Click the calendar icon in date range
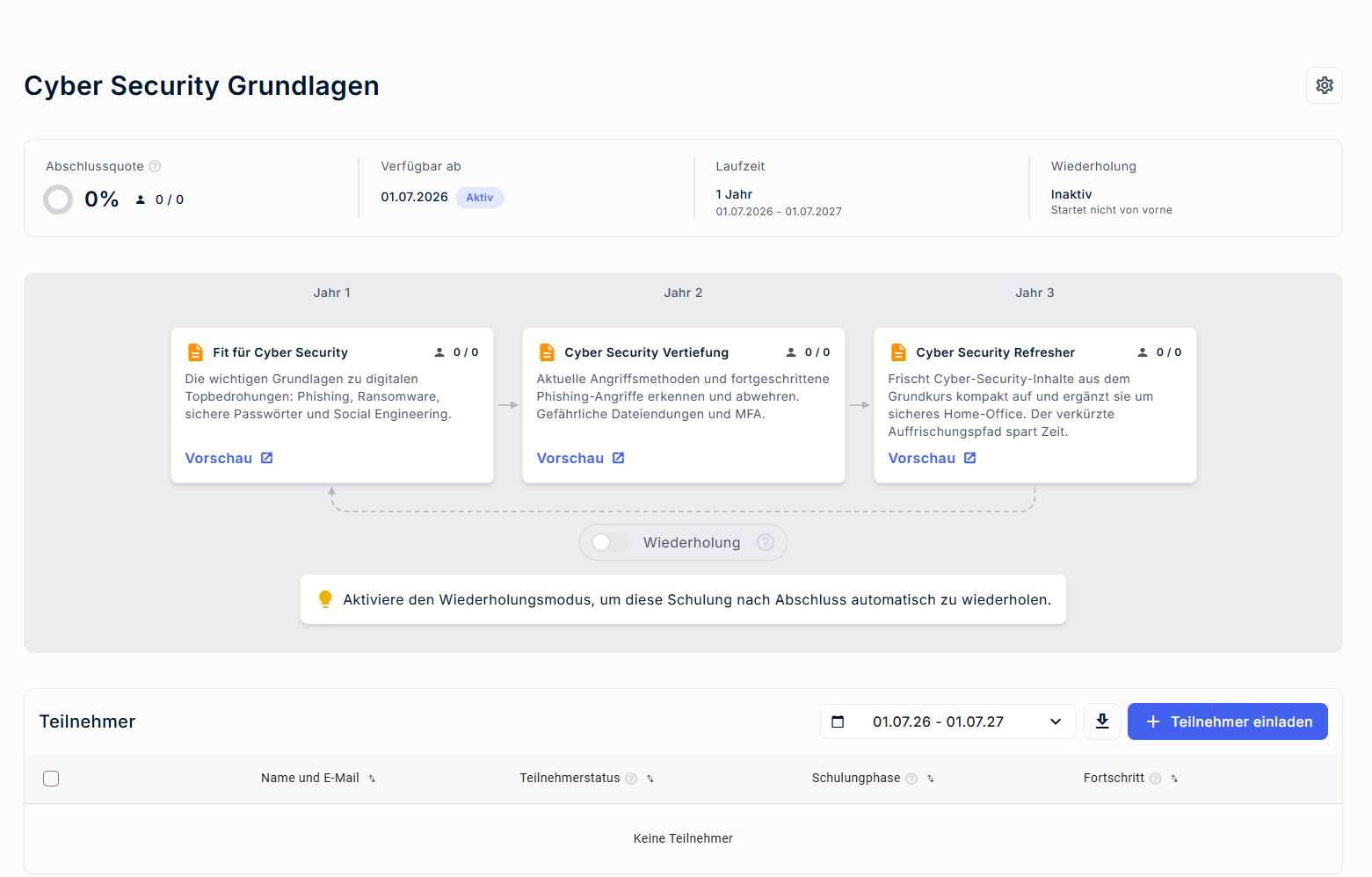Viewport: 1372px width, 877px height. click(x=838, y=721)
